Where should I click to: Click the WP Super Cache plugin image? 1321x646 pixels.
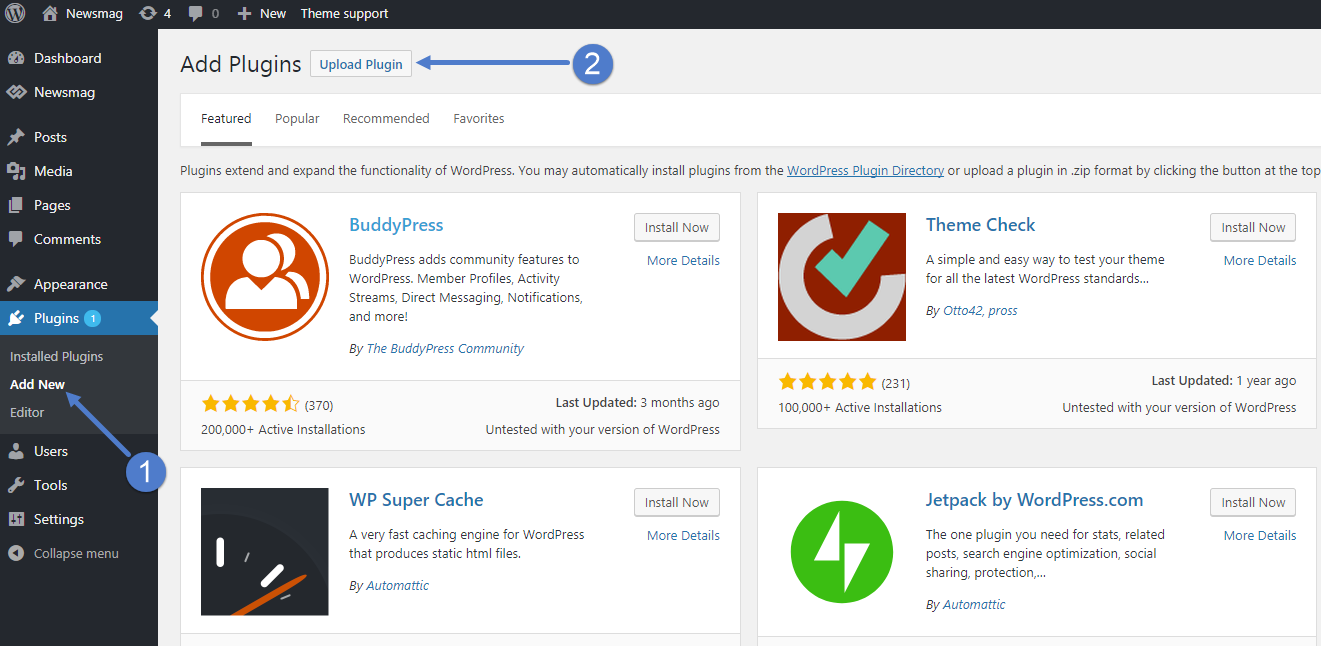[x=265, y=552]
